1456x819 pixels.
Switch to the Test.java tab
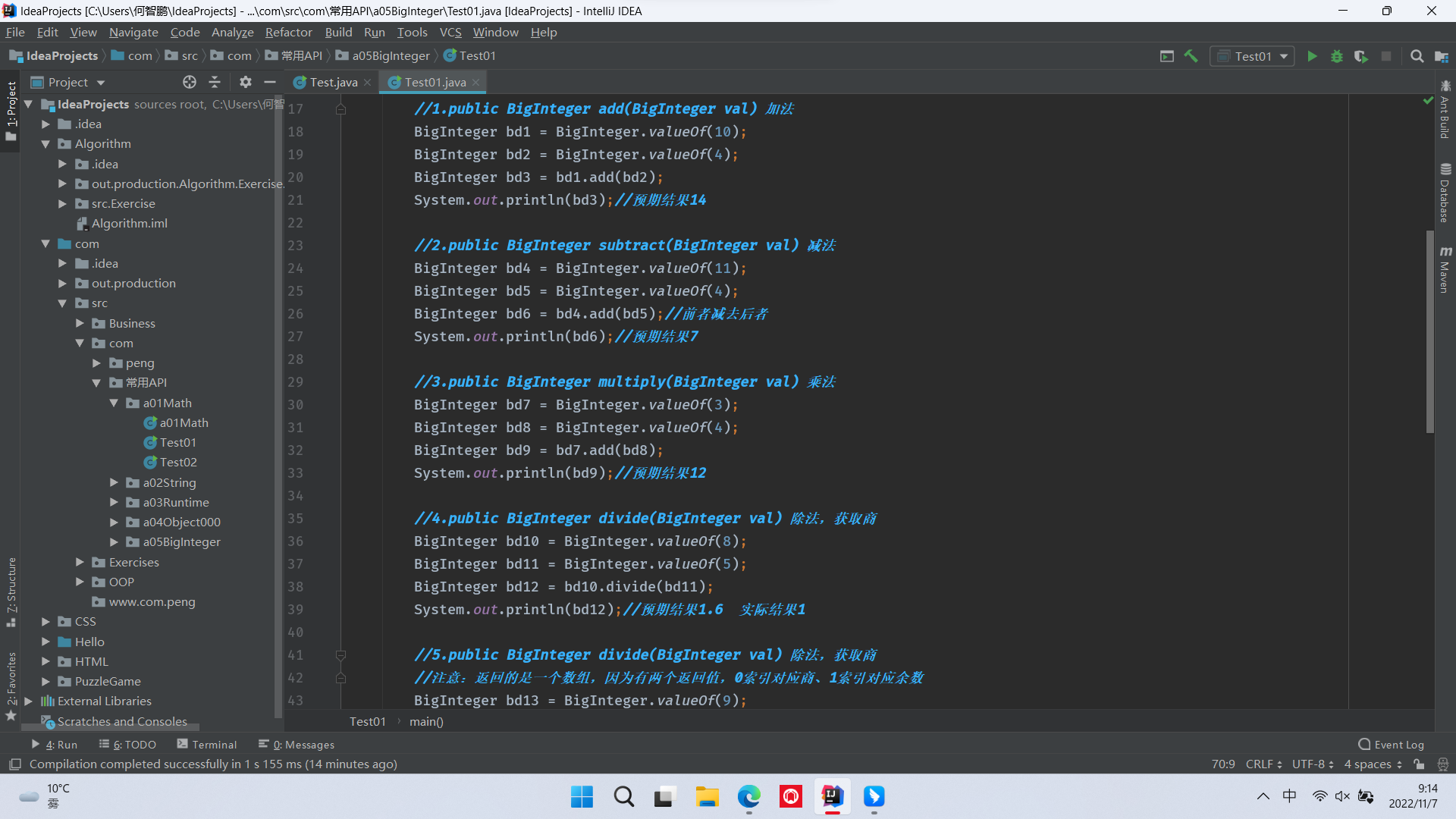point(332,82)
